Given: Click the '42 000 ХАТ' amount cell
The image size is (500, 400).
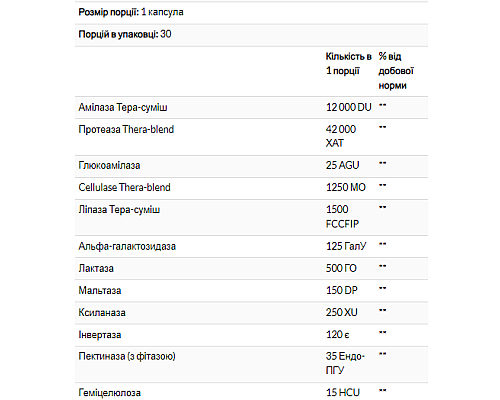Looking at the screenshot, I should pos(341,136).
